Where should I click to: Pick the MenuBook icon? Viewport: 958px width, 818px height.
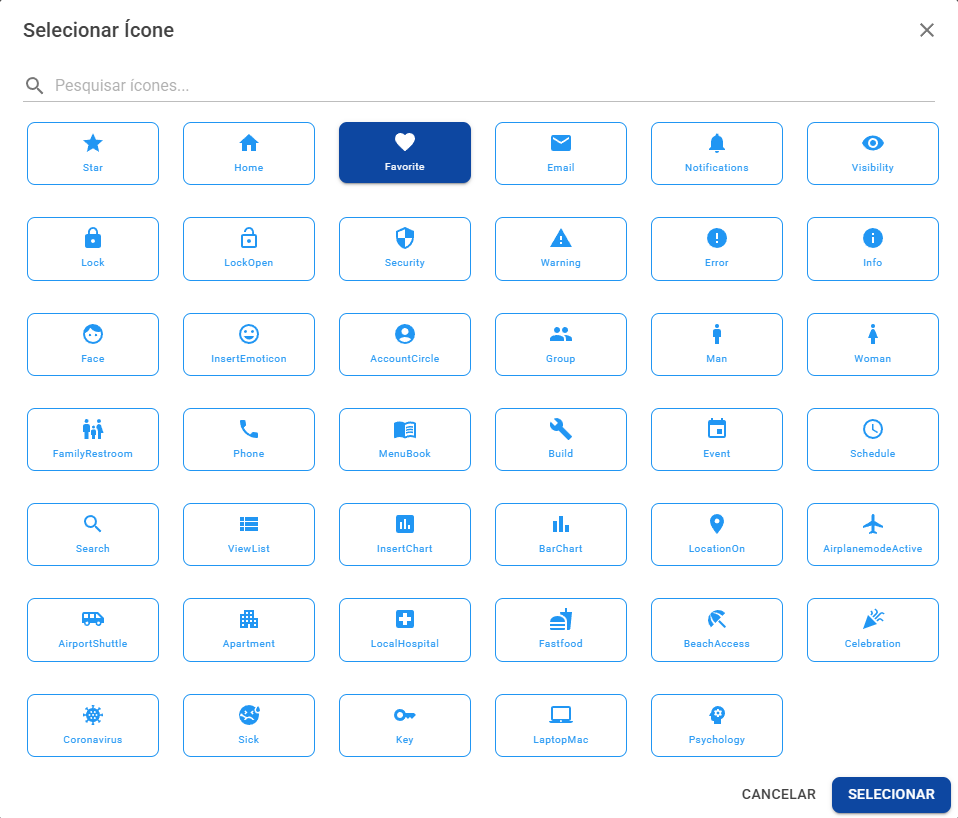pos(404,439)
